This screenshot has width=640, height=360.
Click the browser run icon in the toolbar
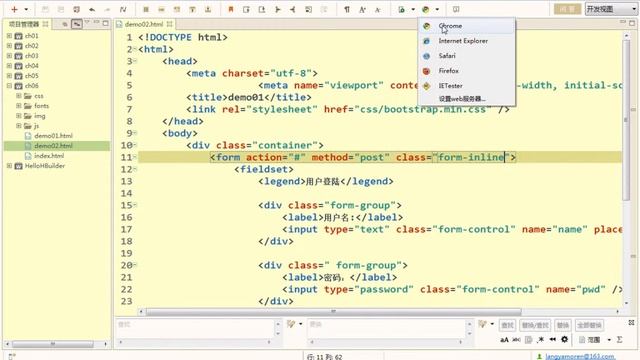[426, 9]
